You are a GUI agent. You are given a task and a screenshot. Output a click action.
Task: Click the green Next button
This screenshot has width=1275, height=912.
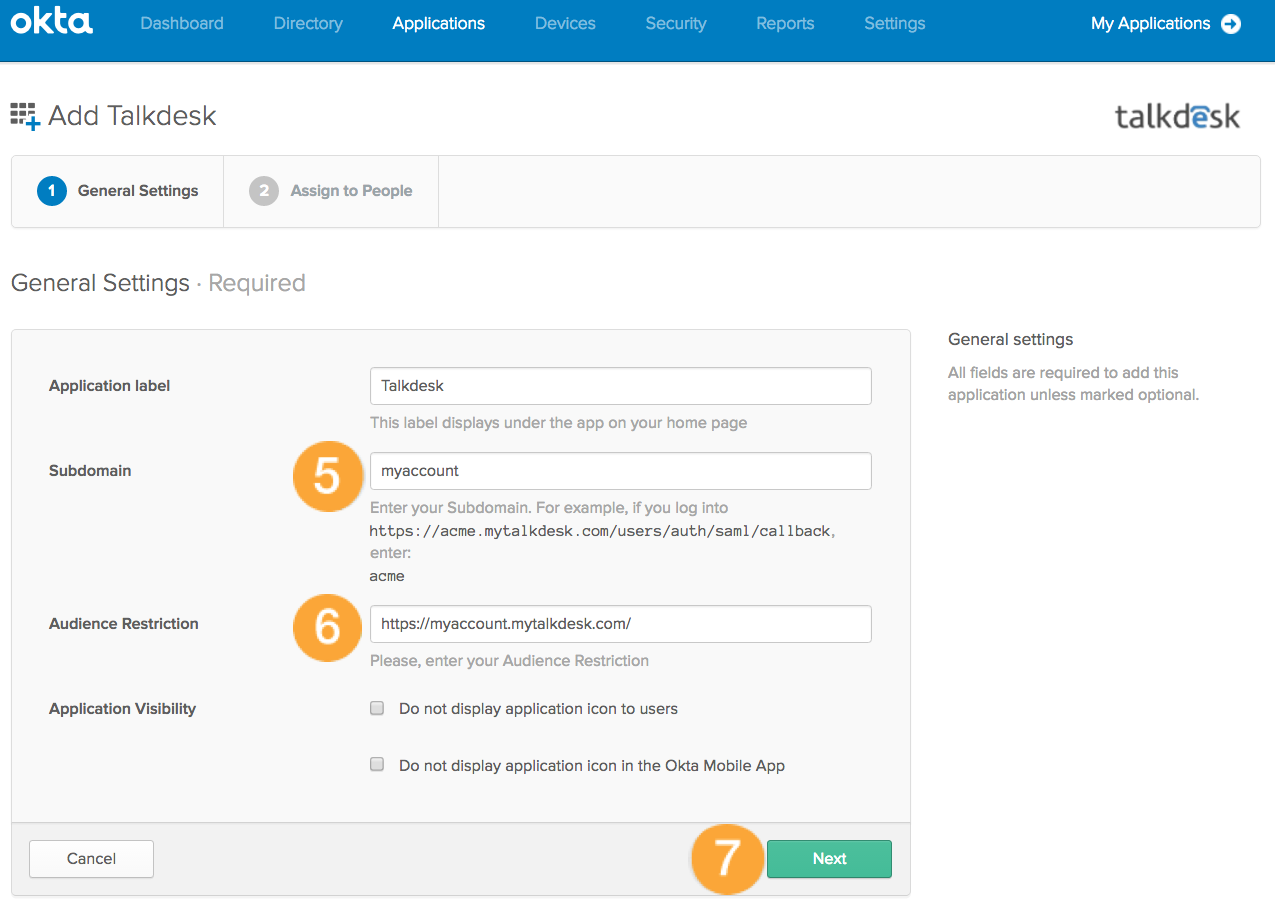point(829,859)
